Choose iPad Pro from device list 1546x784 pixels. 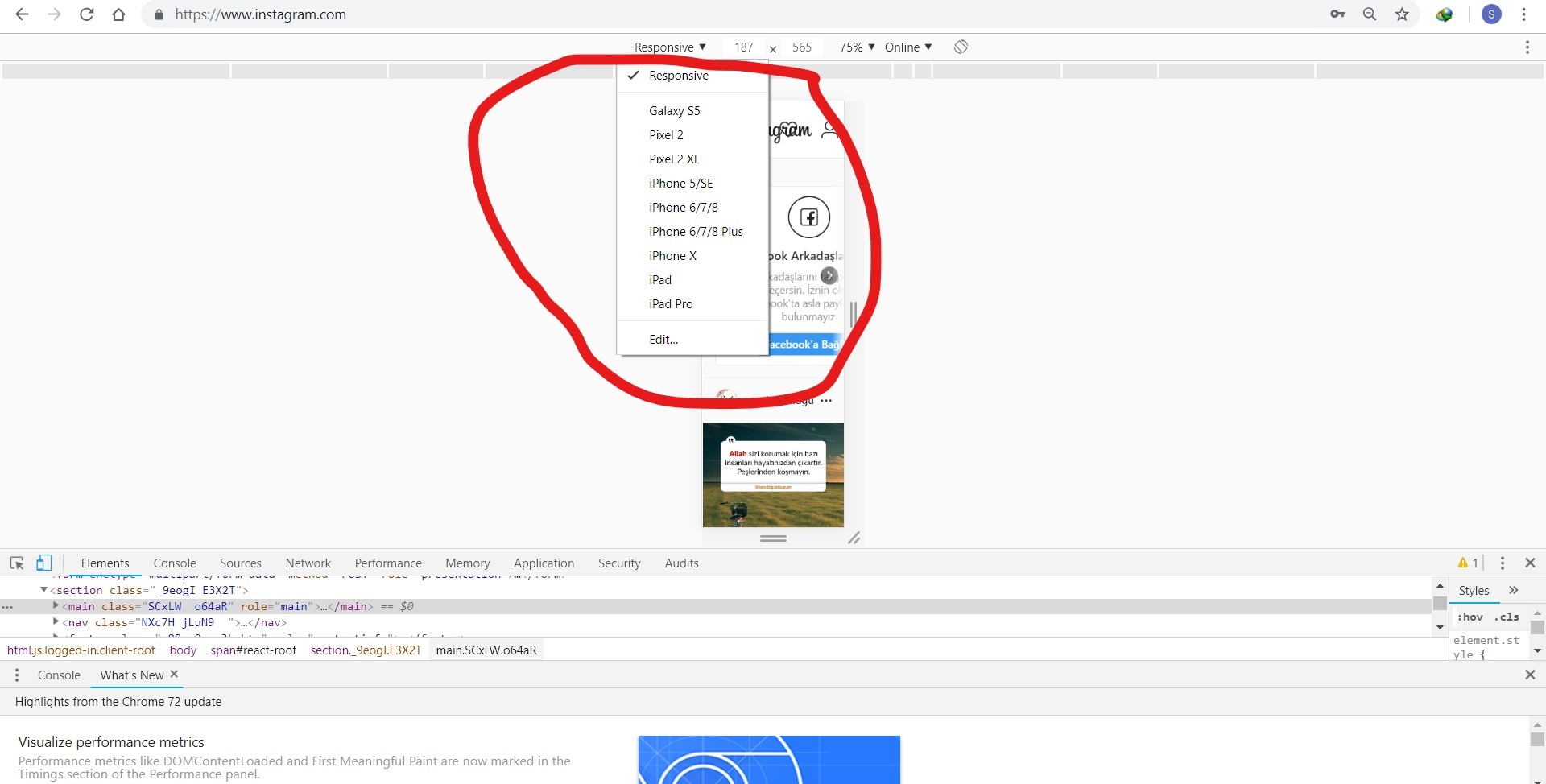pyautogui.click(x=692, y=304)
